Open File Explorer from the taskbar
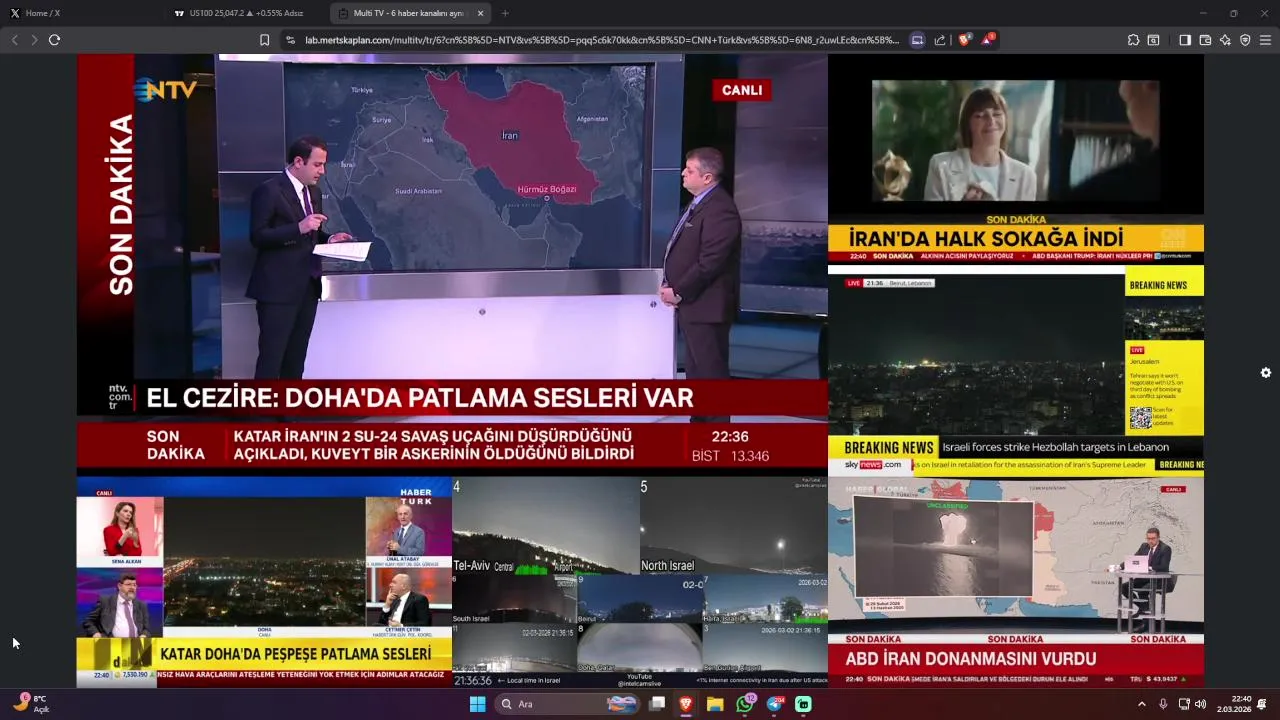Viewport: 1280px width, 720px height. click(715, 704)
